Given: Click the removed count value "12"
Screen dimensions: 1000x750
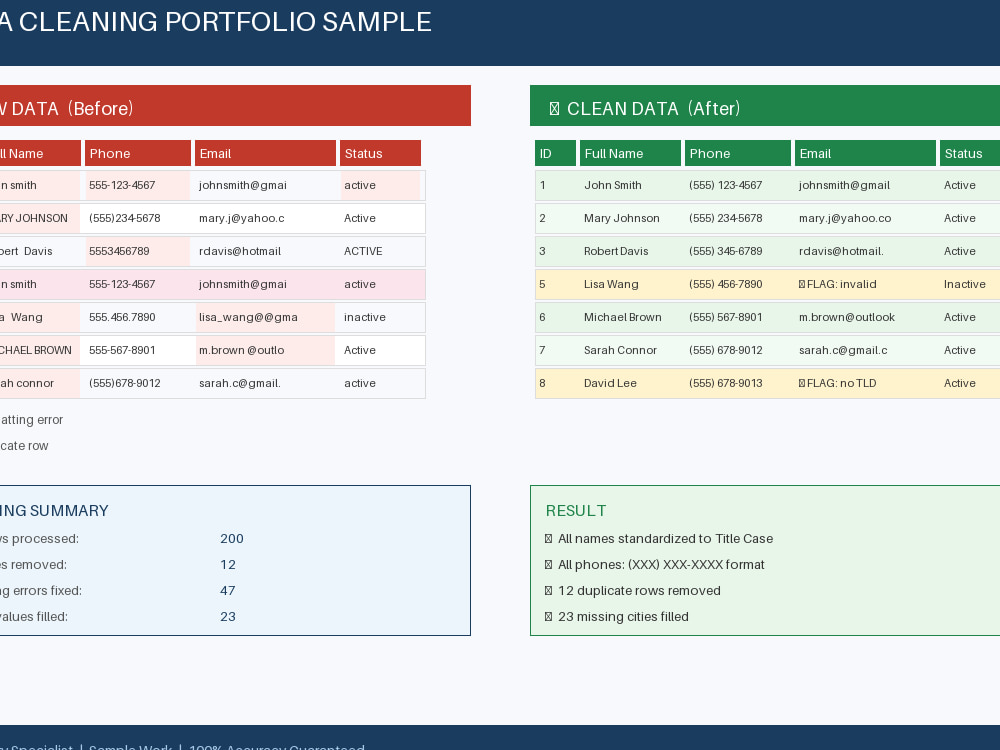Looking at the screenshot, I should point(228,565).
